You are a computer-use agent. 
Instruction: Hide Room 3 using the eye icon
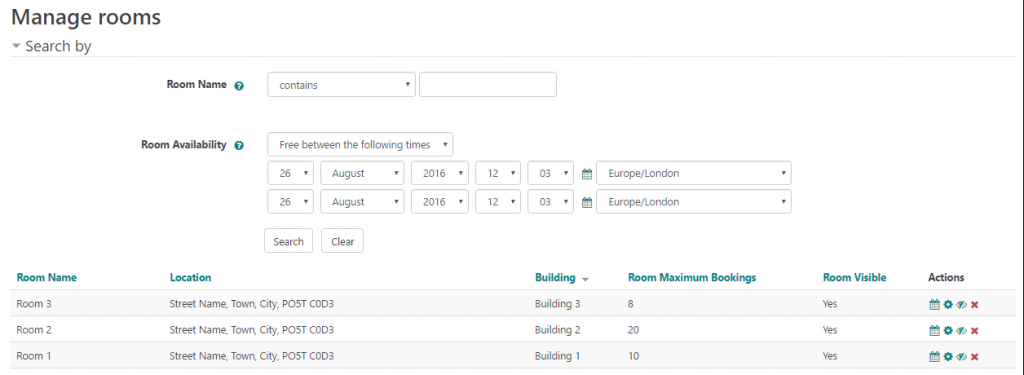(961, 304)
